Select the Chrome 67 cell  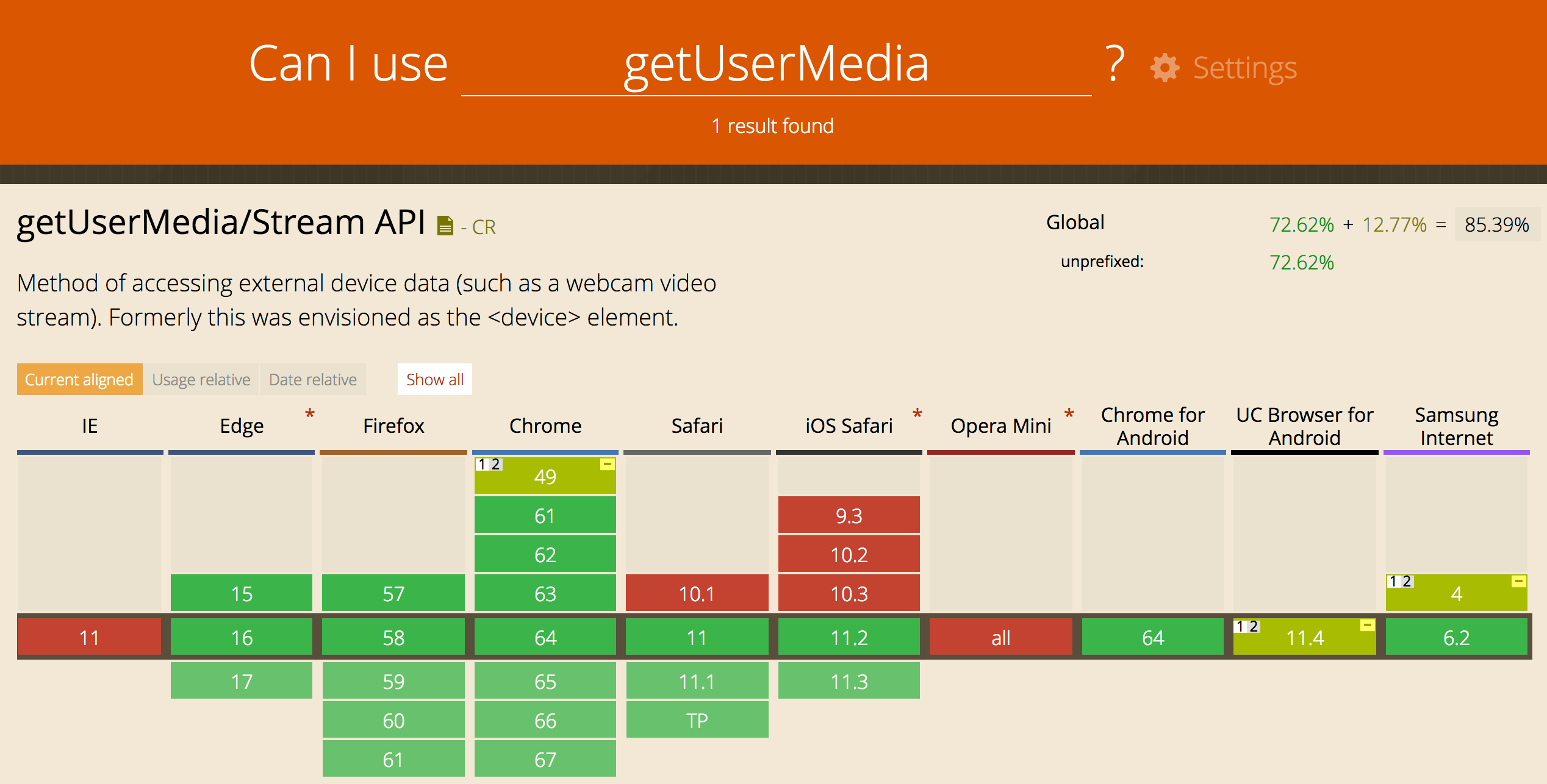[x=545, y=759]
